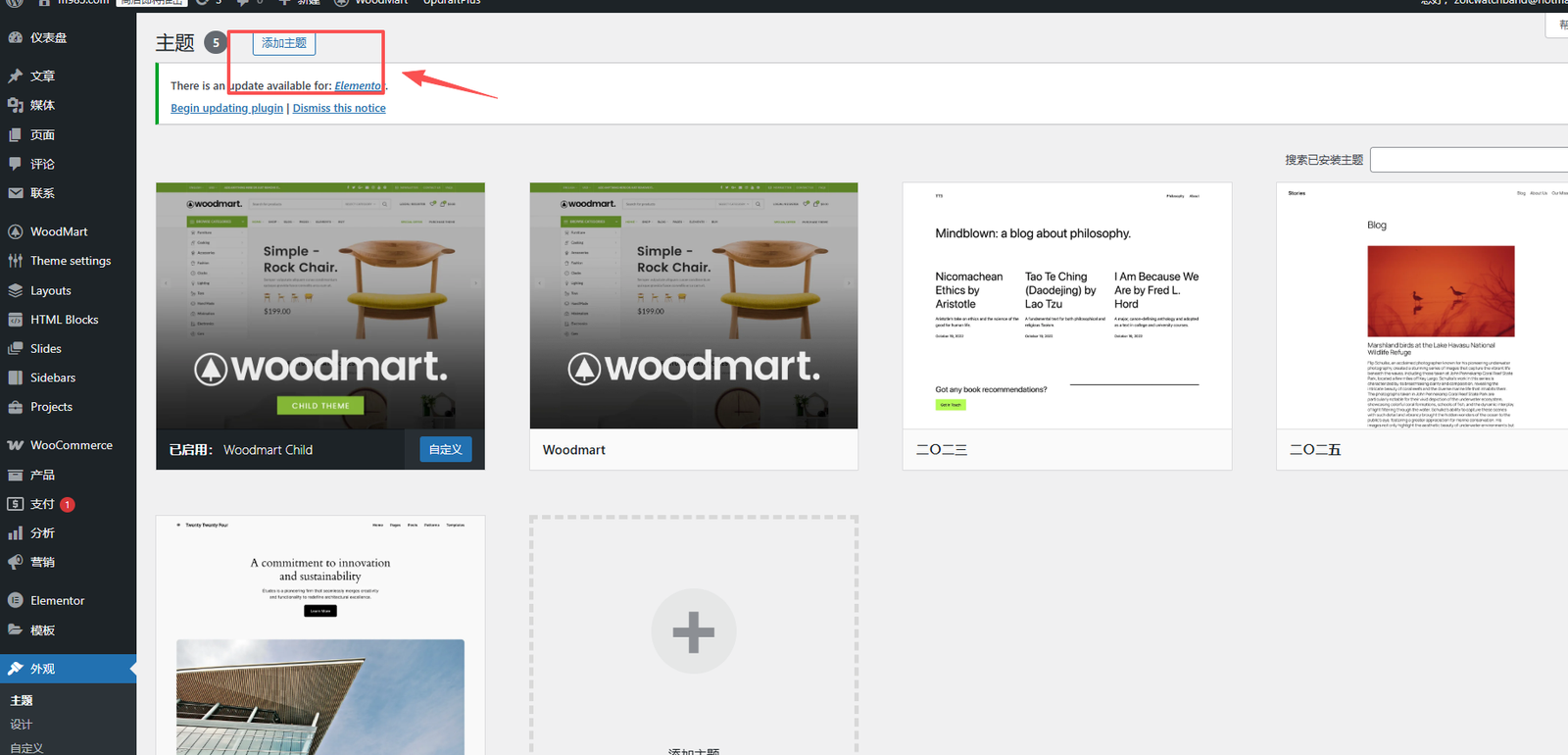Open the Payments menu with badge

click(x=42, y=504)
